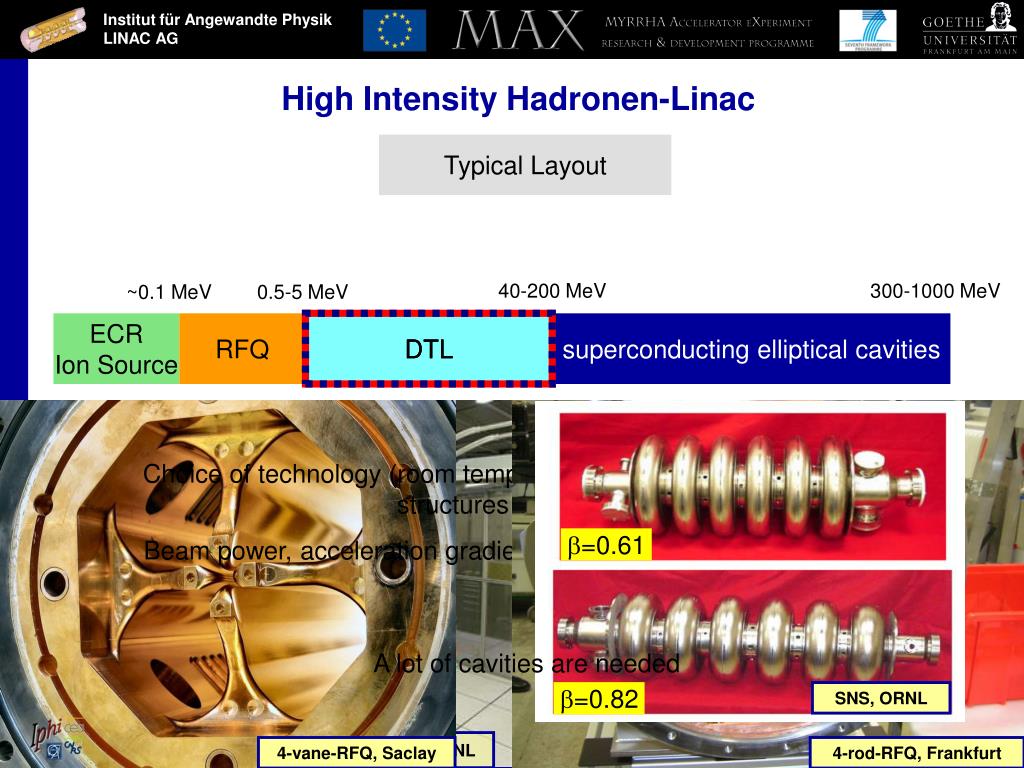Select the 'Institut für Angewandte Physik' header text
The image size is (1024, 768).
(x=217, y=20)
